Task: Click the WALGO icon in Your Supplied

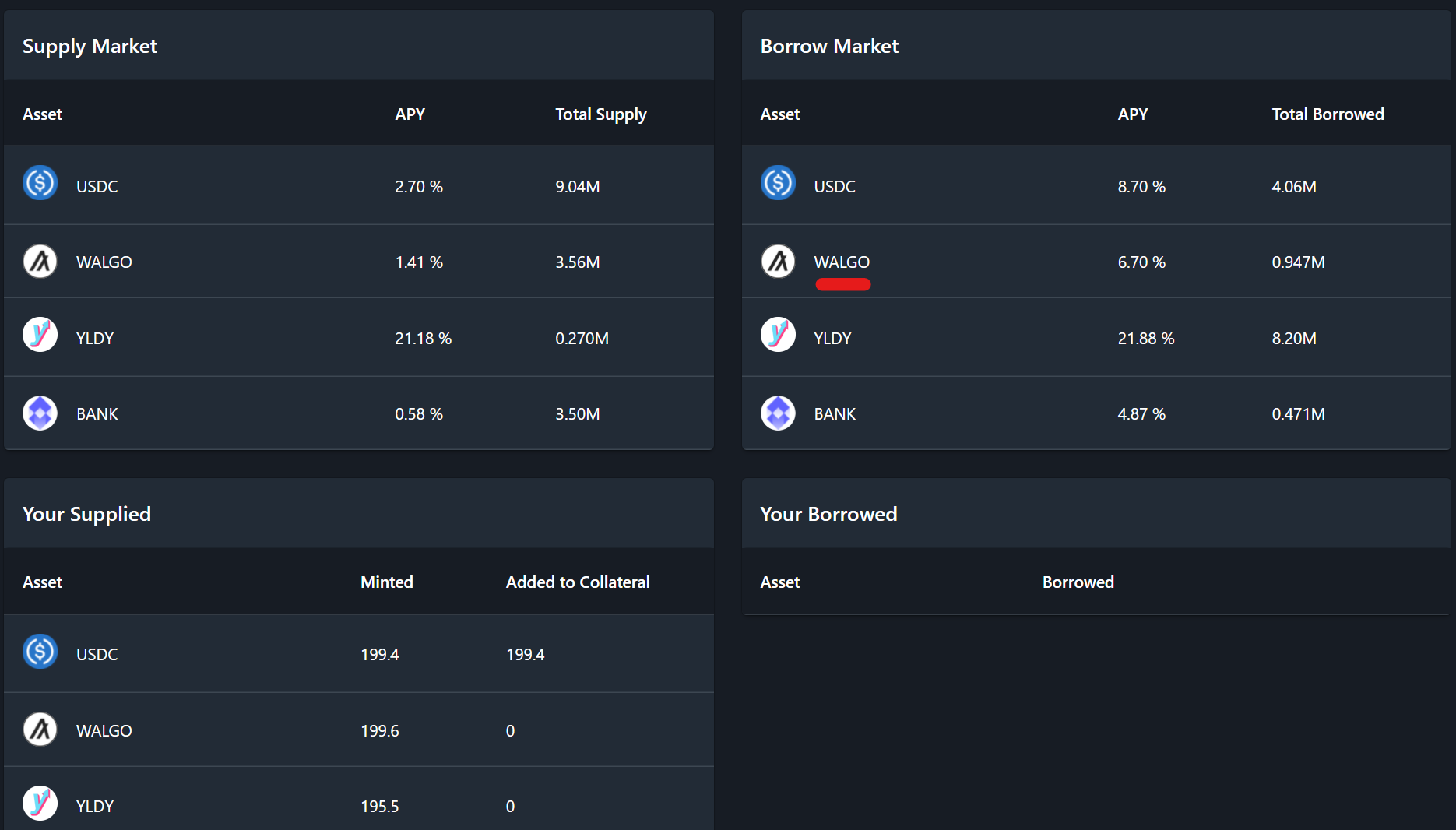Action: 40,730
